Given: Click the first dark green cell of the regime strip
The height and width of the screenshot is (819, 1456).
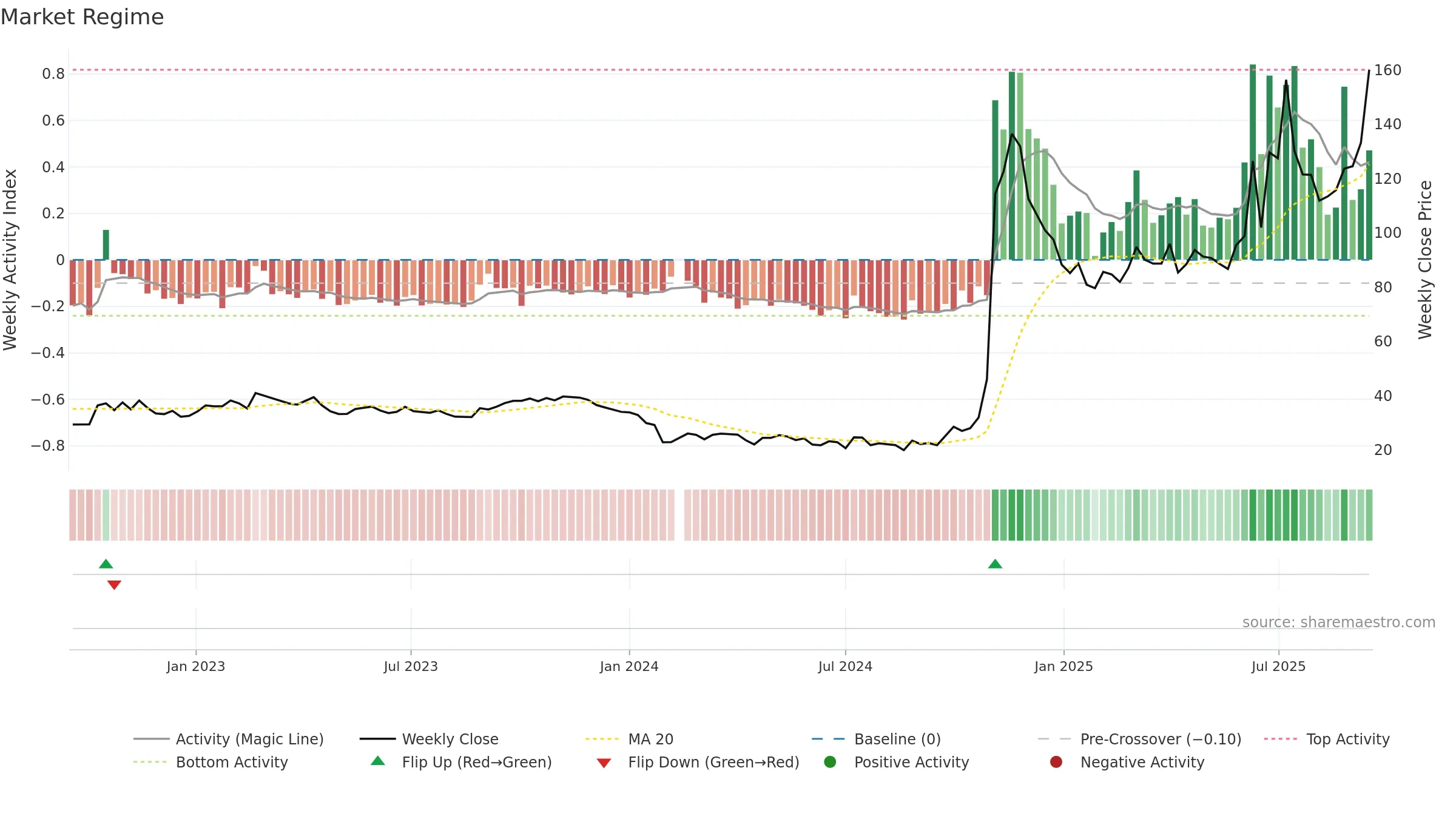Looking at the screenshot, I should click(x=995, y=515).
